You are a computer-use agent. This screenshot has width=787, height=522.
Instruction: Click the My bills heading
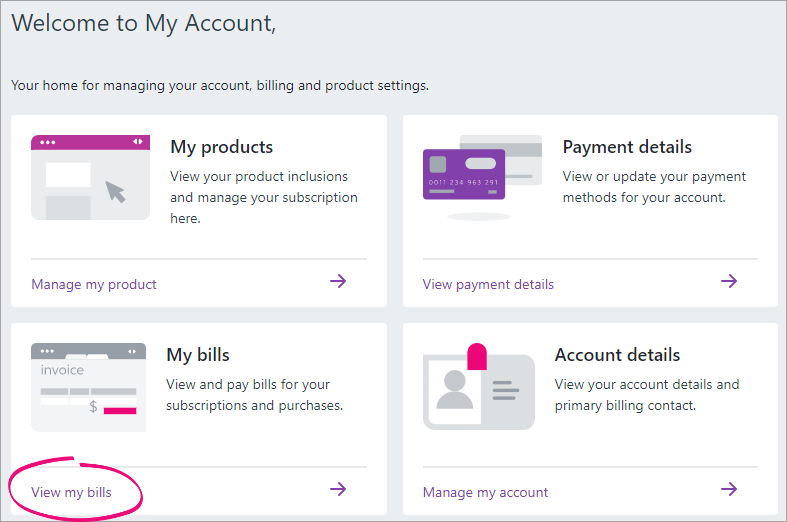tap(198, 355)
